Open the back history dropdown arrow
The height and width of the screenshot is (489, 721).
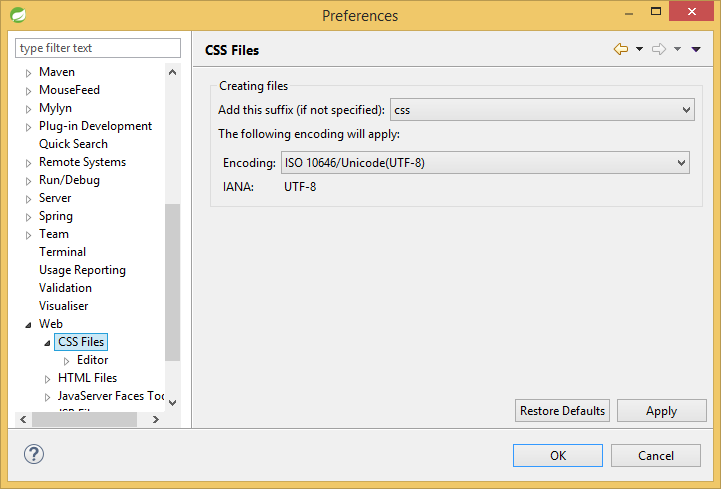pyautogui.click(x=640, y=49)
